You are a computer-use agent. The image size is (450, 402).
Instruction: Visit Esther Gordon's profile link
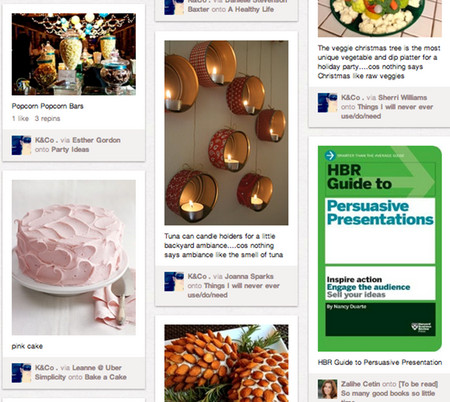click(x=96, y=140)
